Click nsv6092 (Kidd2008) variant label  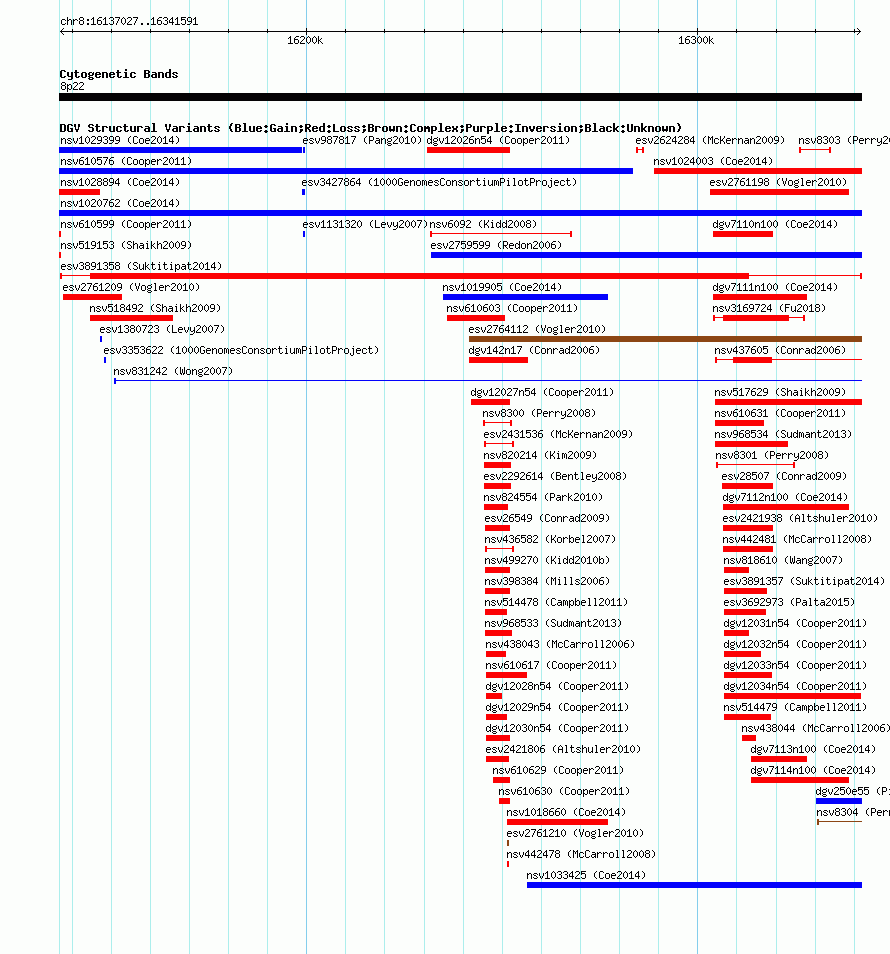coord(483,225)
